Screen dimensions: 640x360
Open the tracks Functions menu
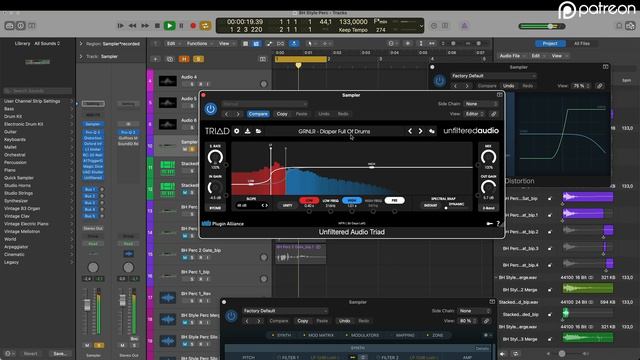[199, 43]
